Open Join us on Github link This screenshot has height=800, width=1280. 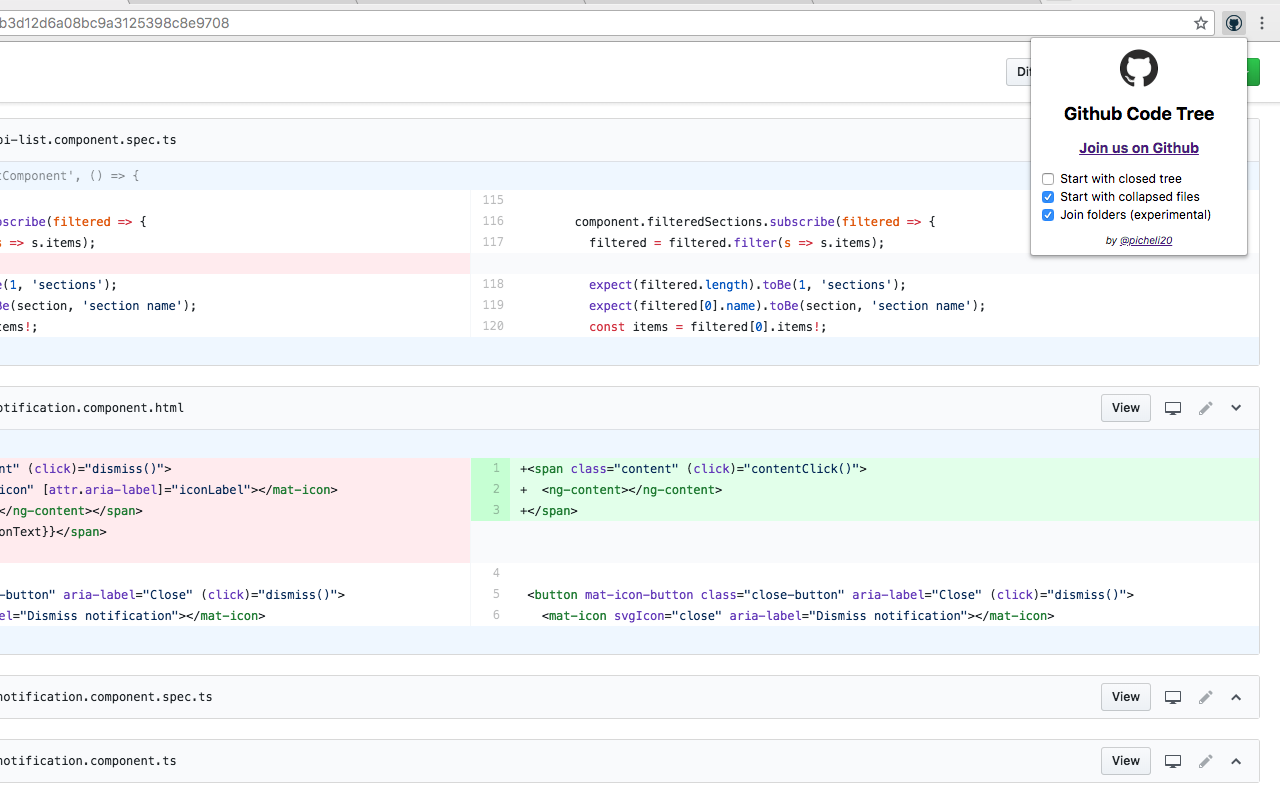(x=1139, y=148)
